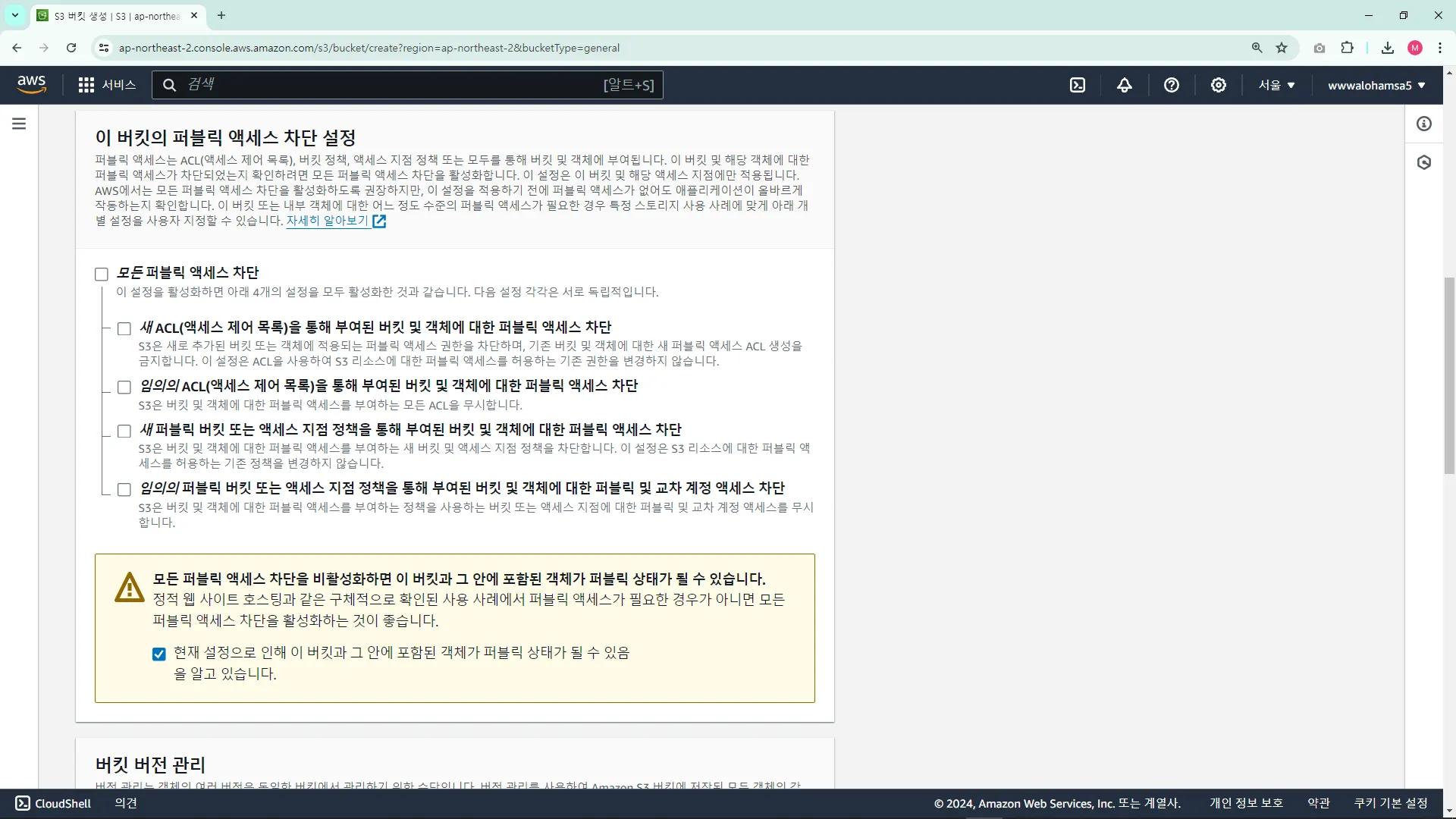Bookmark page with the star icon
The width and height of the screenshot is (1456, 819).
[x=1282, y=48]
